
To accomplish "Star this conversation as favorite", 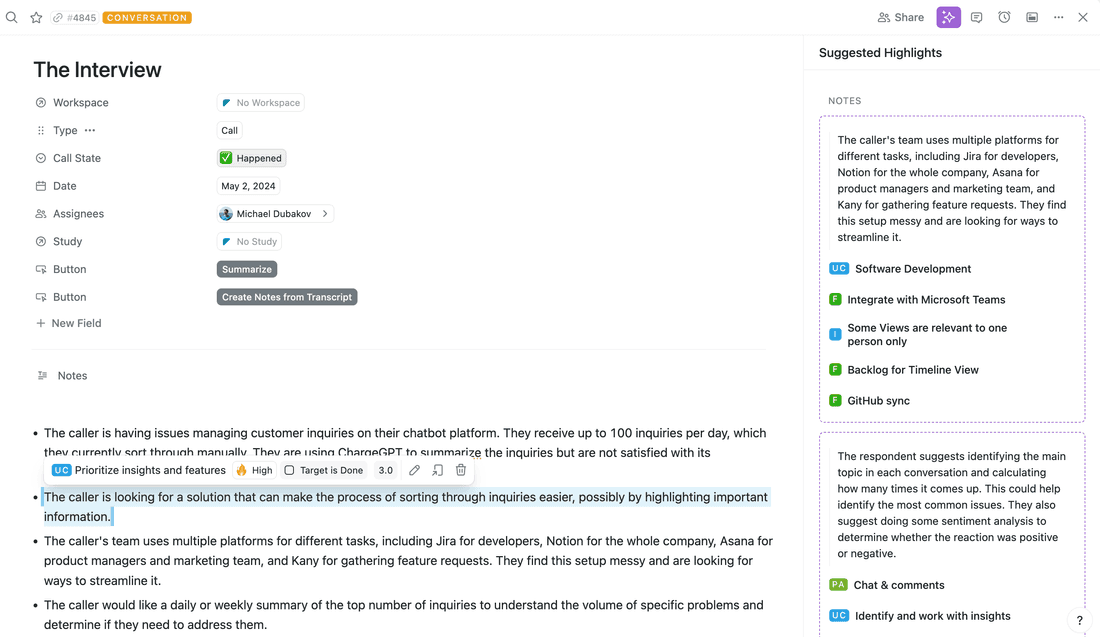I will click(x=36, y=17).
